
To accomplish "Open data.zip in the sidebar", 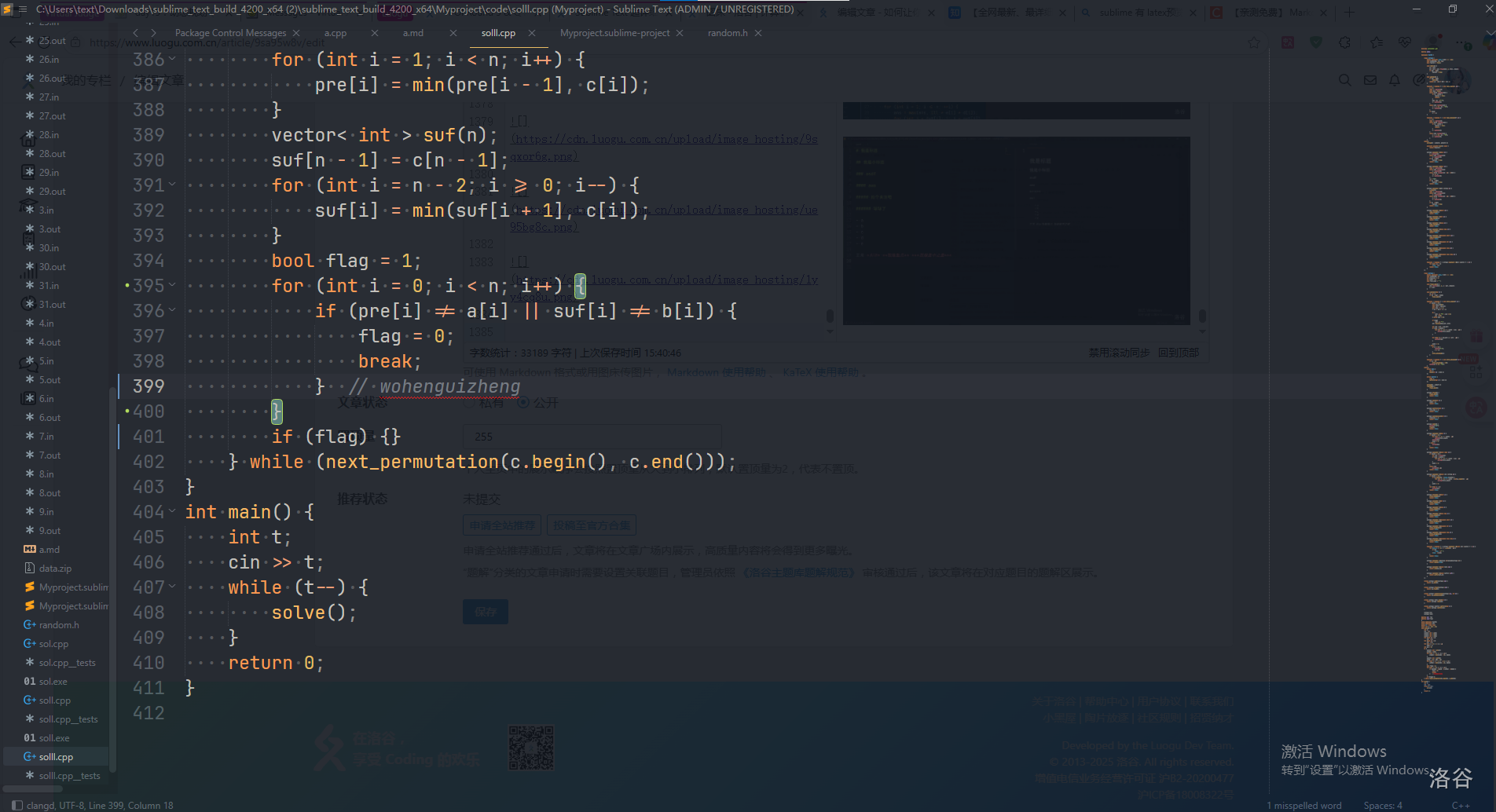I will [55, 569].
